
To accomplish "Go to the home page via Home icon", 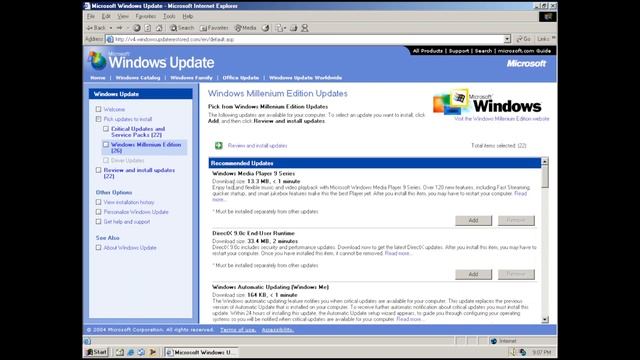I will (159, 28).
